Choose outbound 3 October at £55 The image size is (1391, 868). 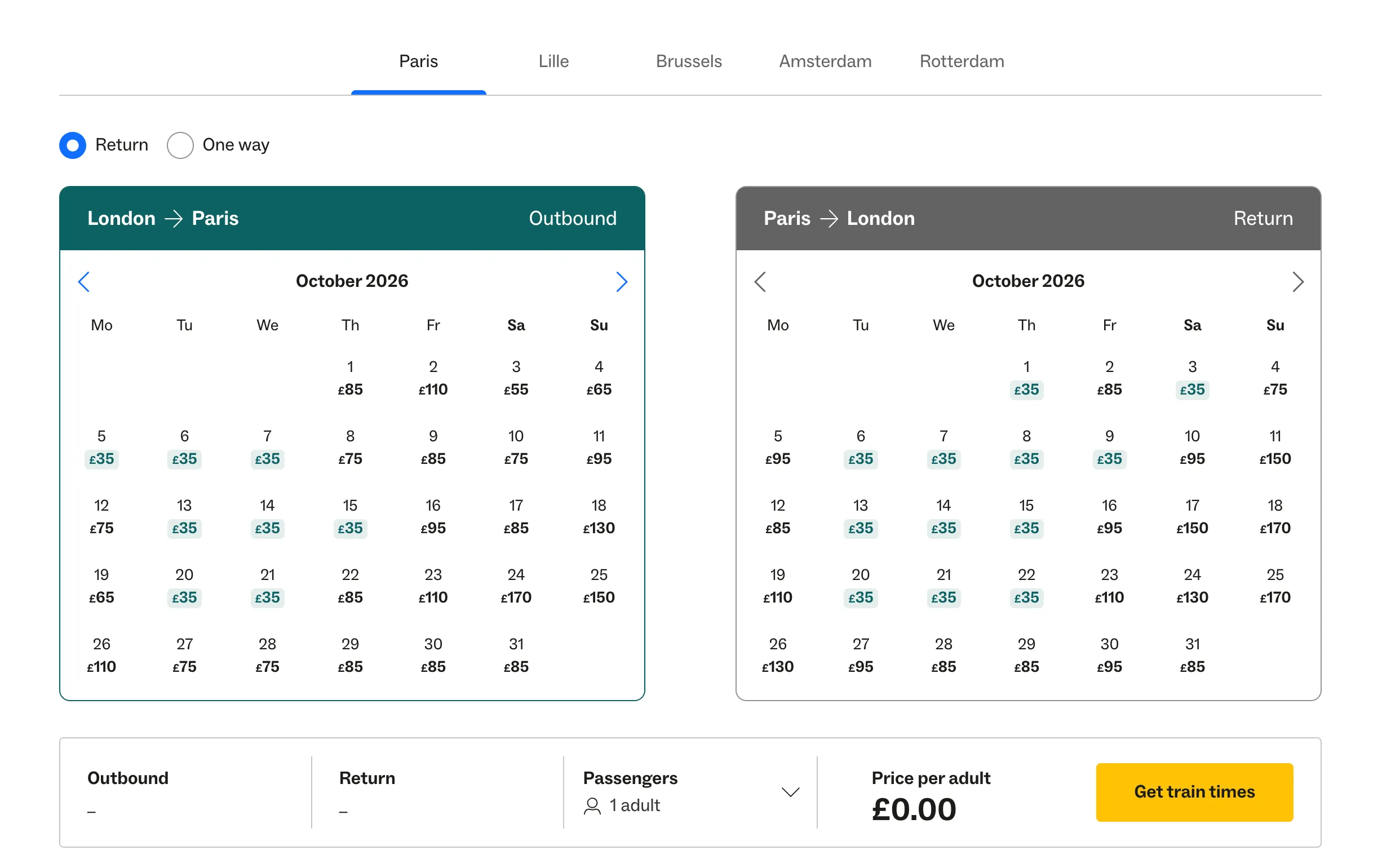[516, 378]
